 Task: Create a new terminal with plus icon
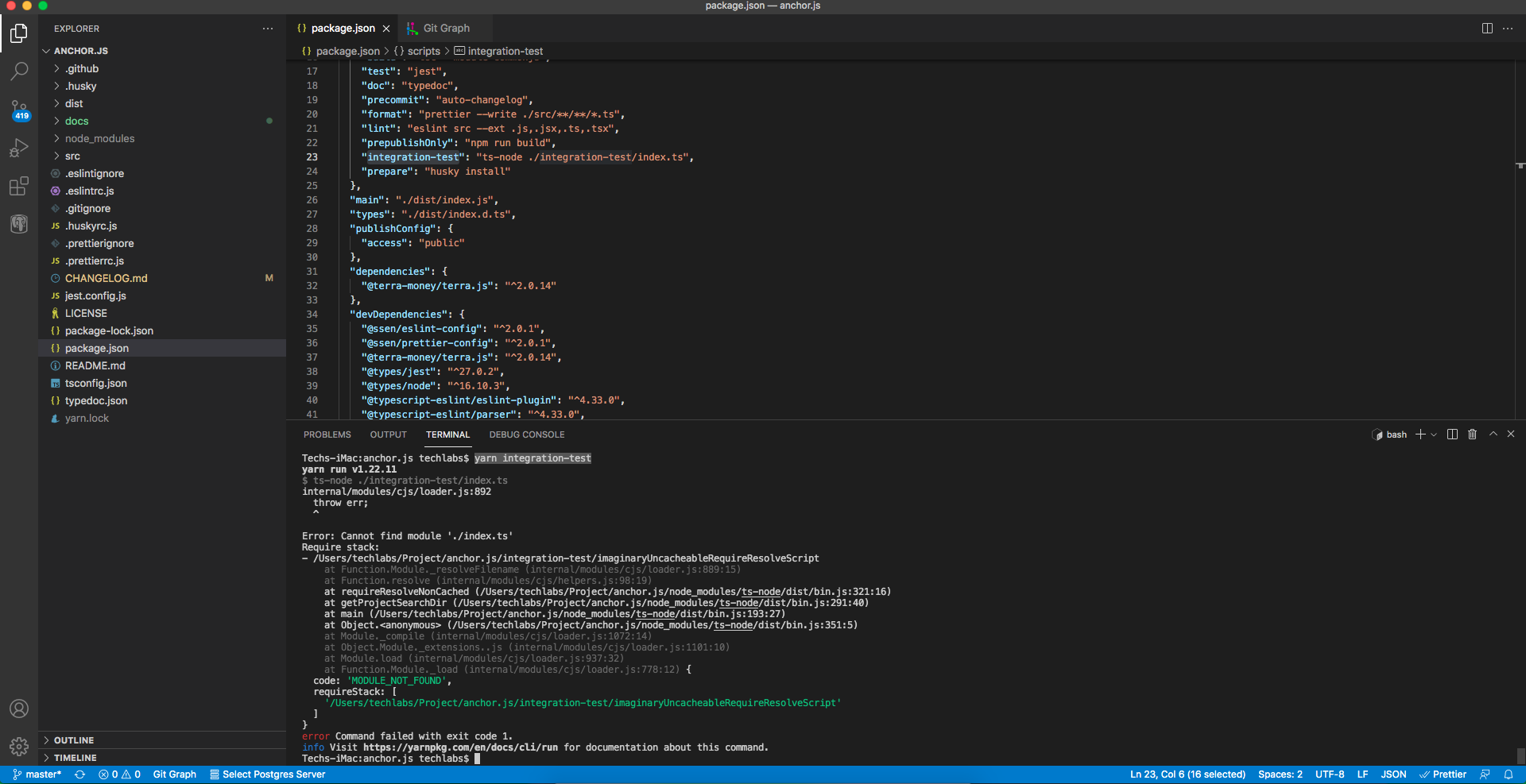pos(1420,434)
